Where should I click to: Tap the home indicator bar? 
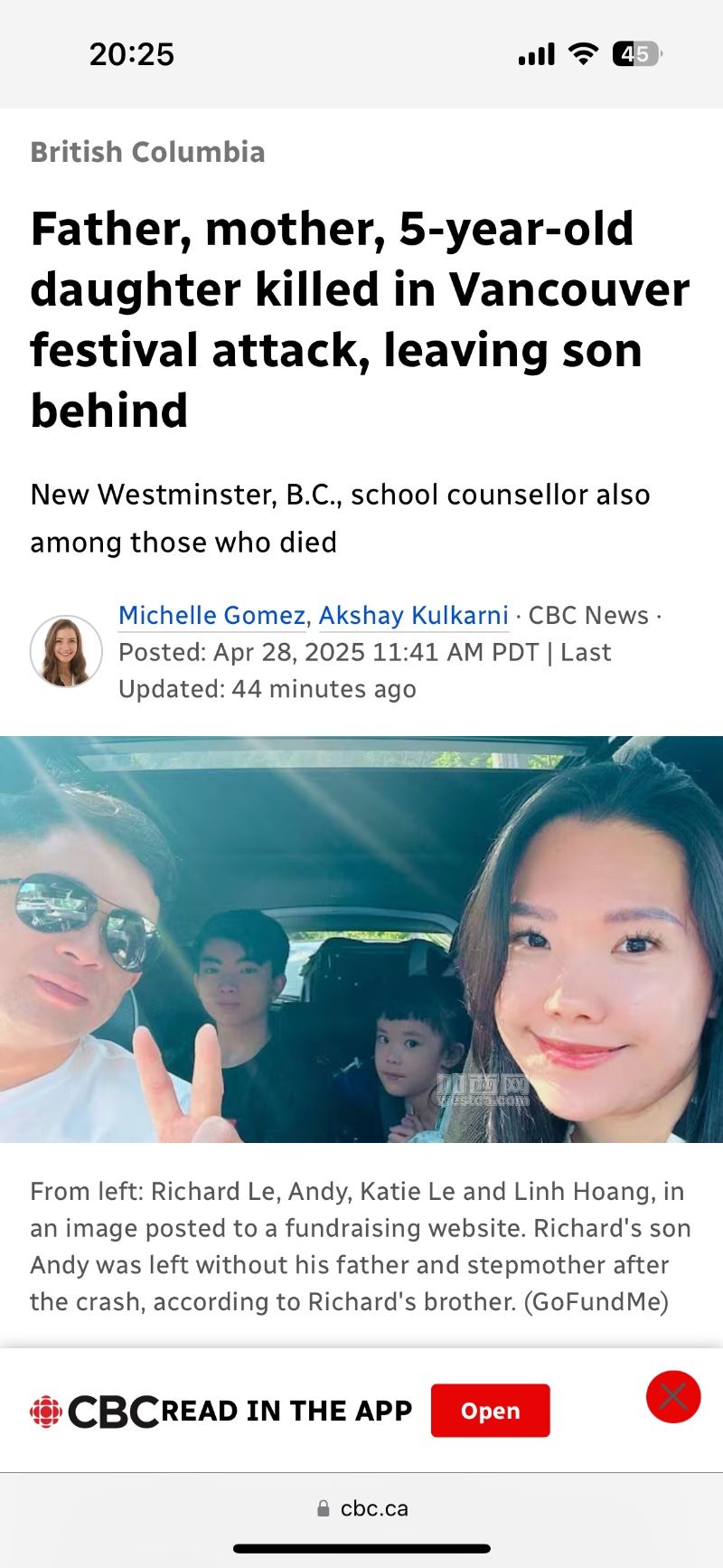pos(361,1549)
